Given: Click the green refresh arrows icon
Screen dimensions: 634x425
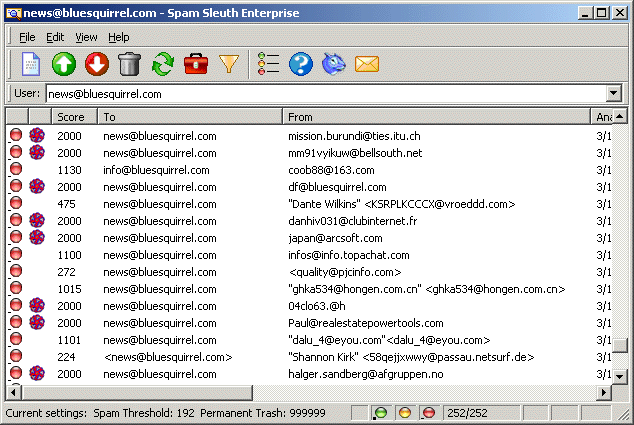Looking at the screenshot, I should click(162, 65).
